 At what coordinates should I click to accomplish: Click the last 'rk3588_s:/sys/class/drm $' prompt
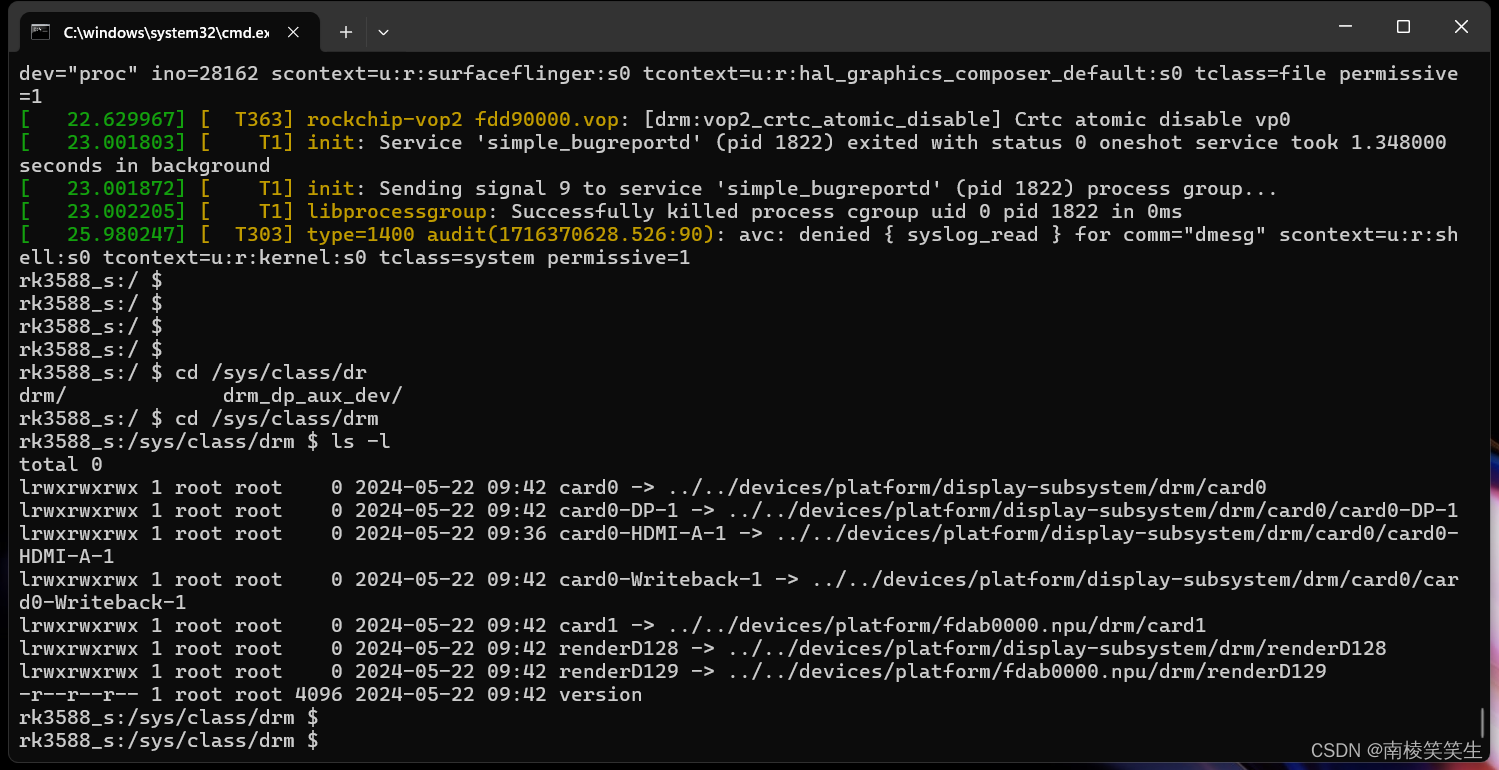[x=169, y=740]
